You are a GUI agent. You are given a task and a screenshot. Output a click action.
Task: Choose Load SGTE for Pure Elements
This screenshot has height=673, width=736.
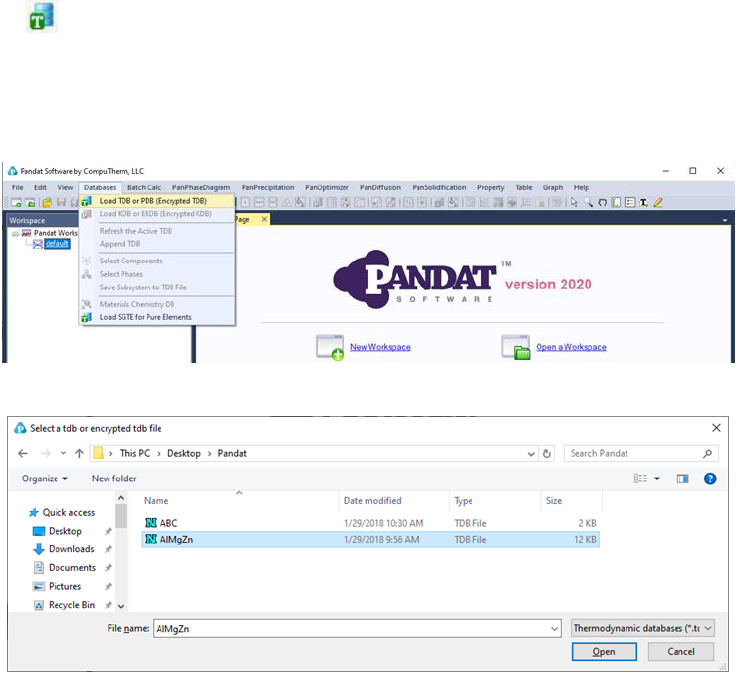pyautogui.click(x=157, y=317)
